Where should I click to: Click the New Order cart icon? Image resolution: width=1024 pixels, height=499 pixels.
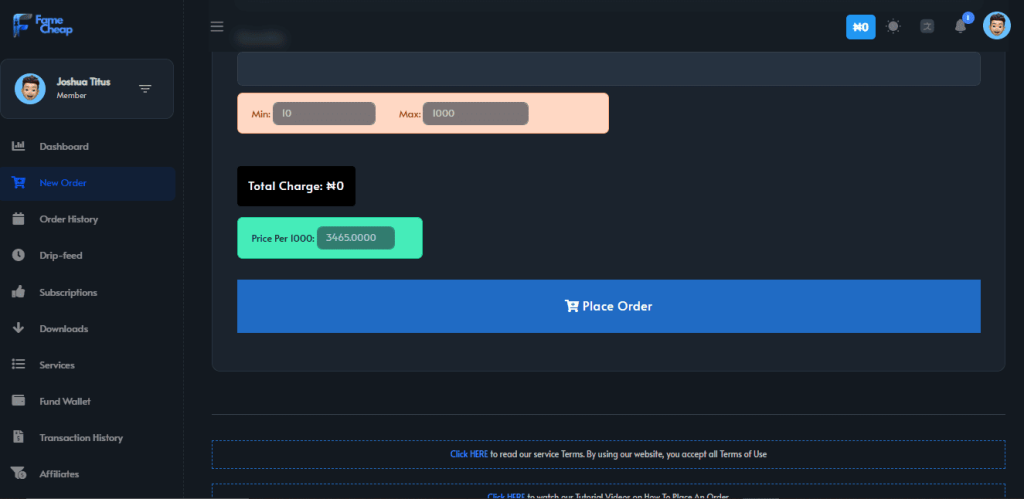(18, 182)
